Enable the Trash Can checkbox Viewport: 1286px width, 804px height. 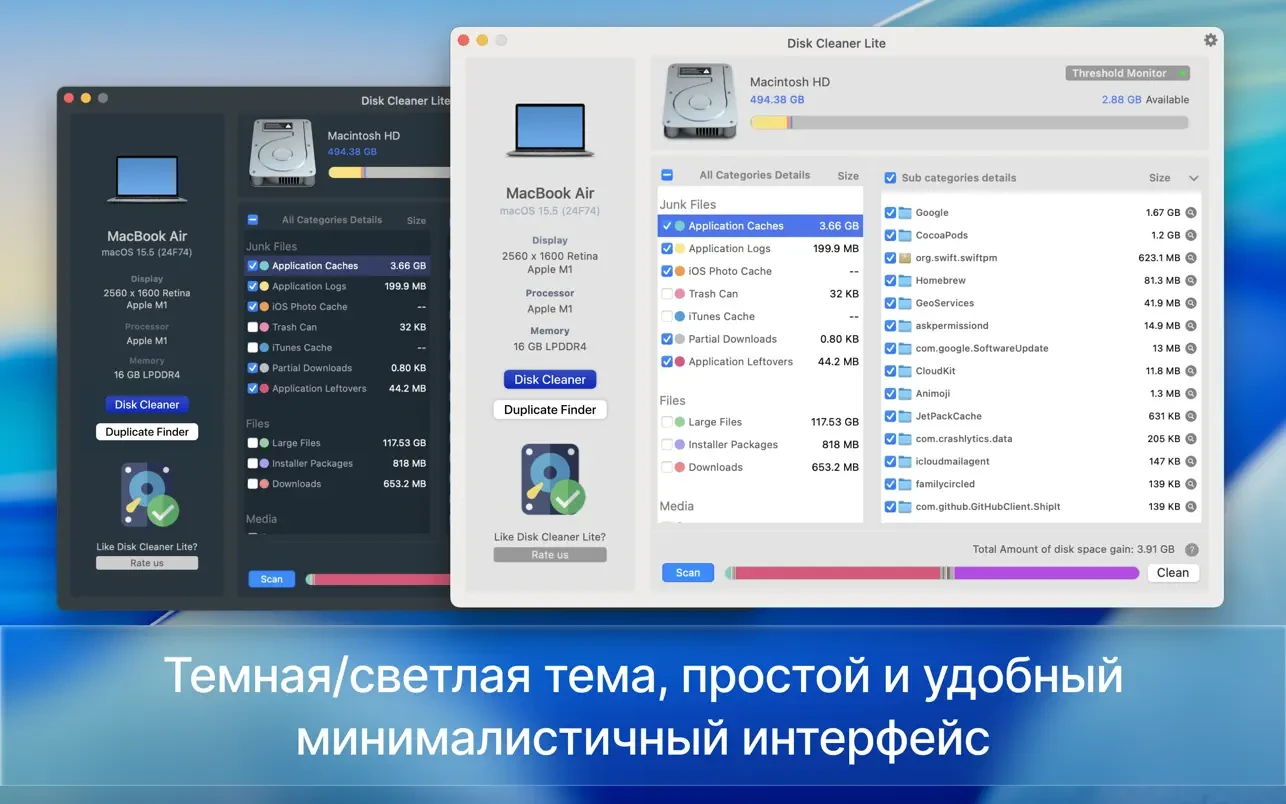tap(667, 294)
